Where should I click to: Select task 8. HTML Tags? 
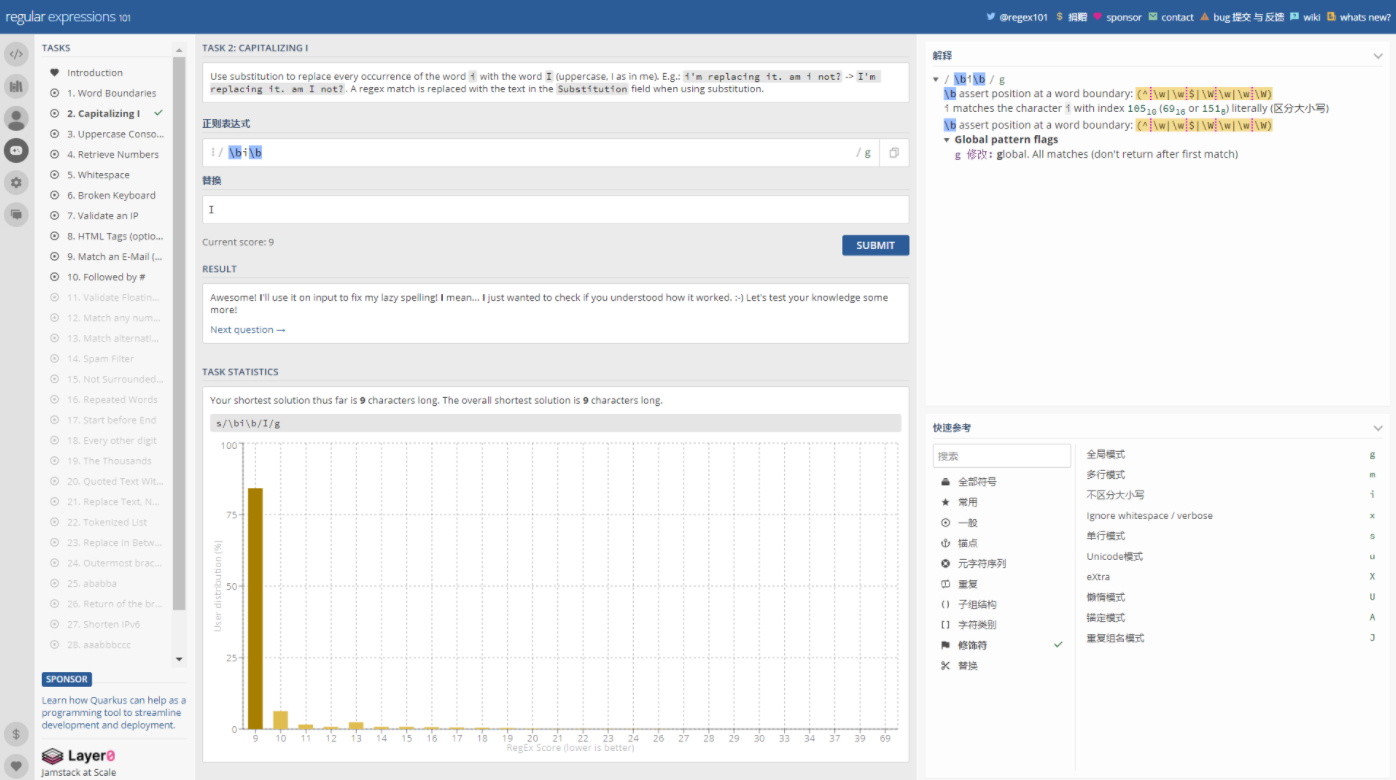(x=114, y=236)
